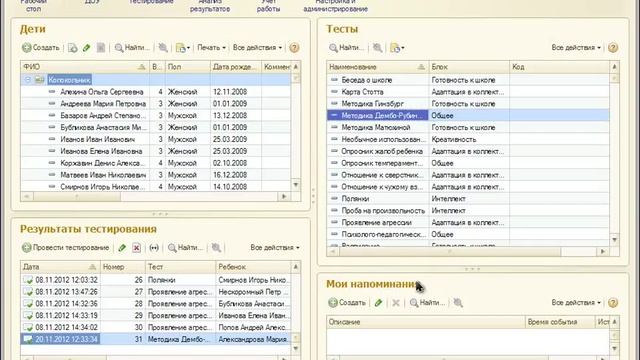Open the help icon in the Тесты panel
This screenshot has height=360, width=640.
pos(612,48)
